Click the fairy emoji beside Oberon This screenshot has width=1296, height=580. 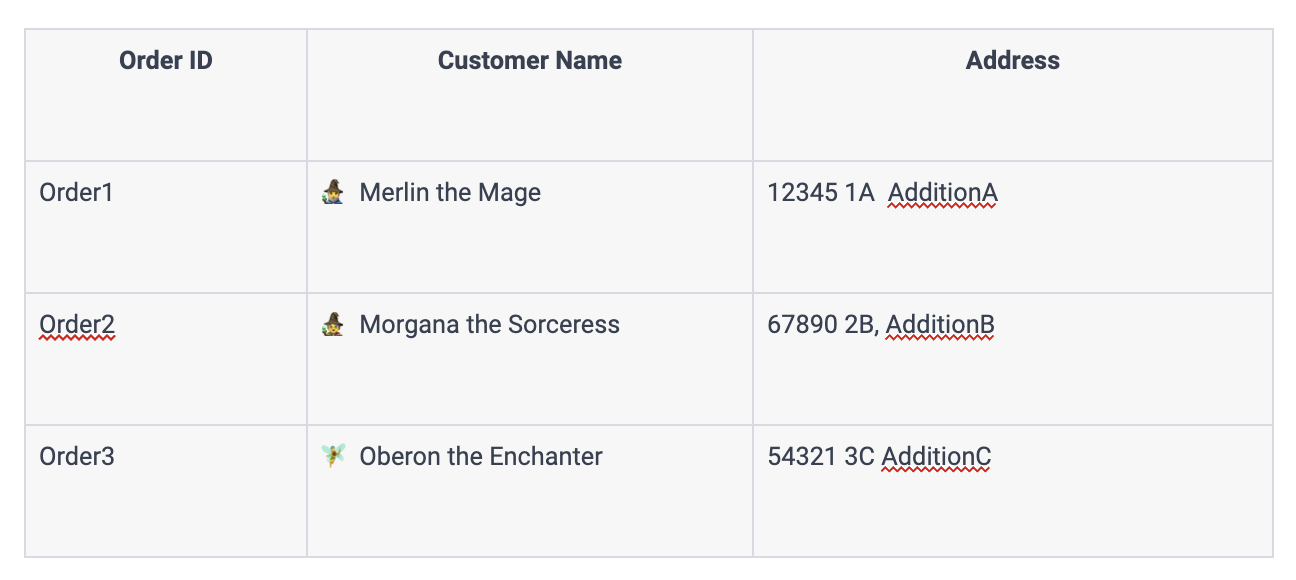pos(333,456)
